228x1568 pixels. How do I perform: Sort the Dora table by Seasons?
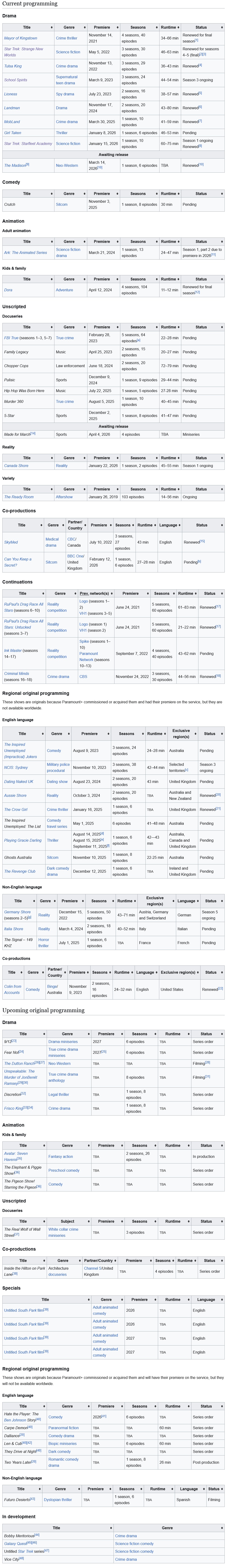[140, 279]
